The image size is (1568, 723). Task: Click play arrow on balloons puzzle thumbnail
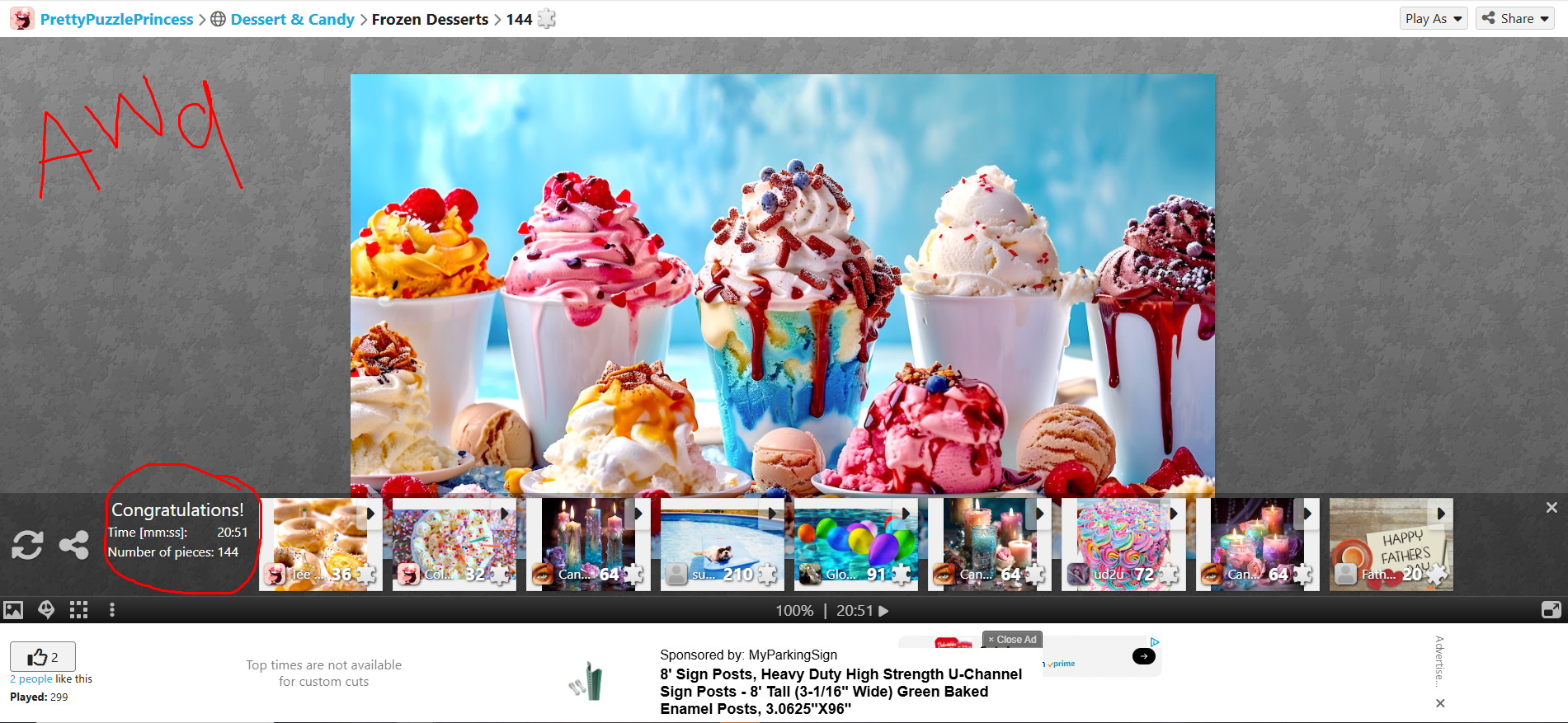coord(906,514)
